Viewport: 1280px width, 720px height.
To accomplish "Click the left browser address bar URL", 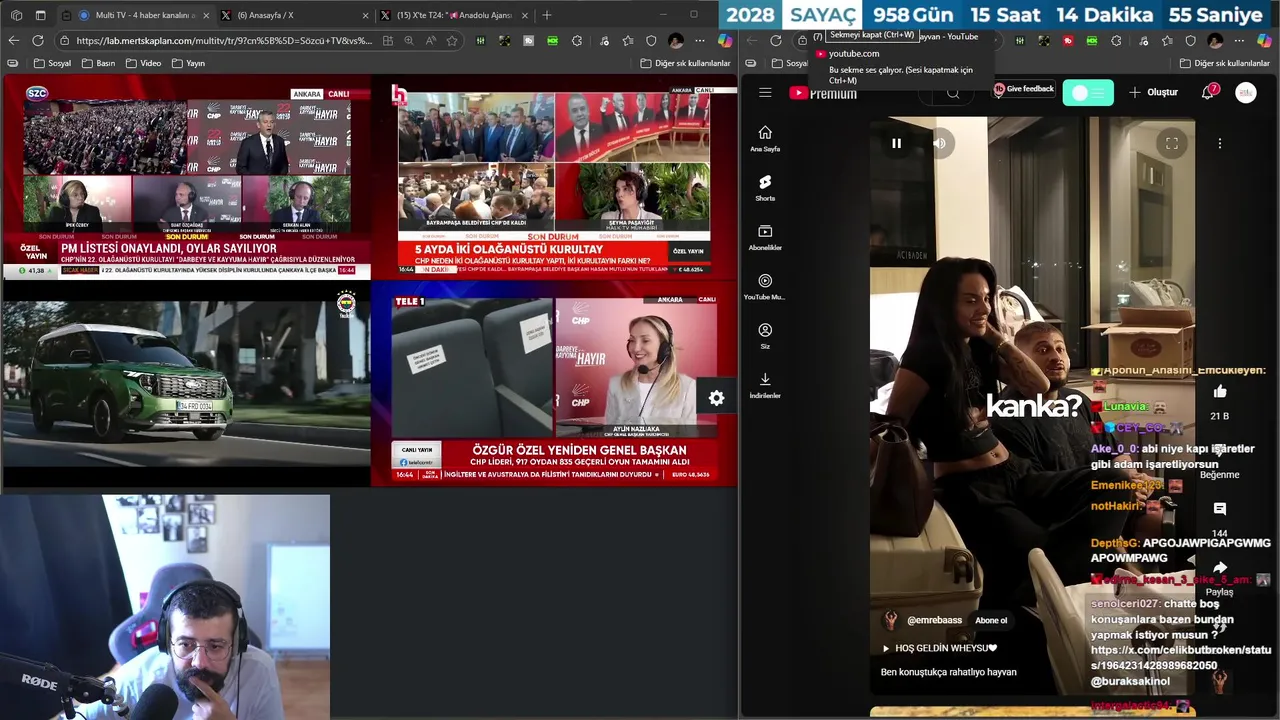I will click(x=223, y=41).
